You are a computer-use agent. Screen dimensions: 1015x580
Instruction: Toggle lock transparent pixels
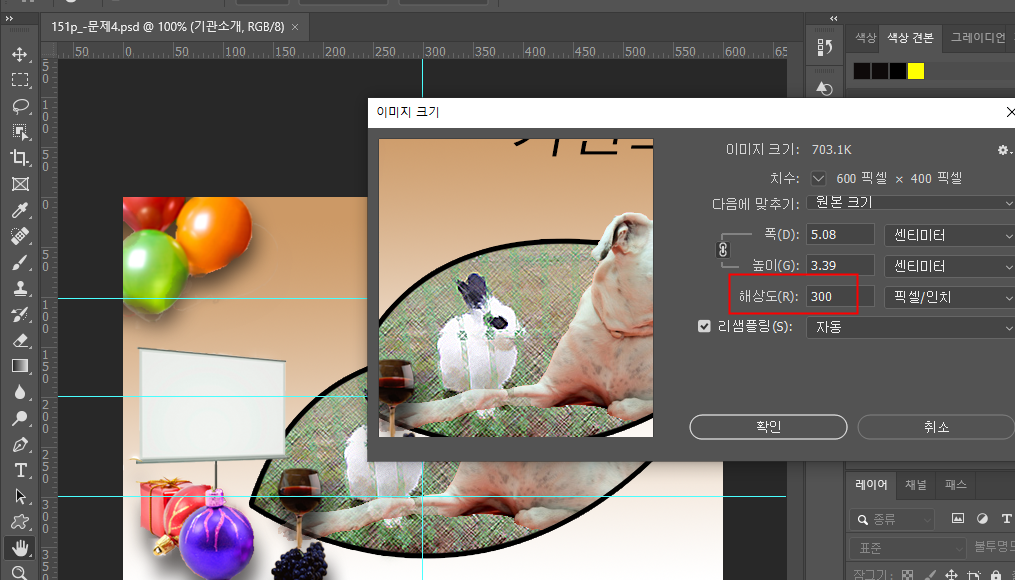click(908, 575)
